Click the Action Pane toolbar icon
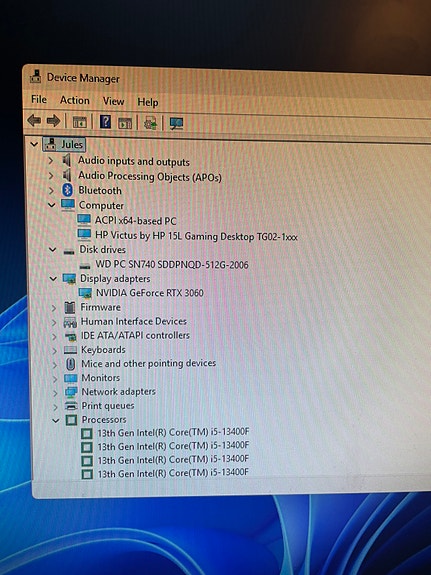The width and height of the screenshot is (431, 575). click(125, 122)
